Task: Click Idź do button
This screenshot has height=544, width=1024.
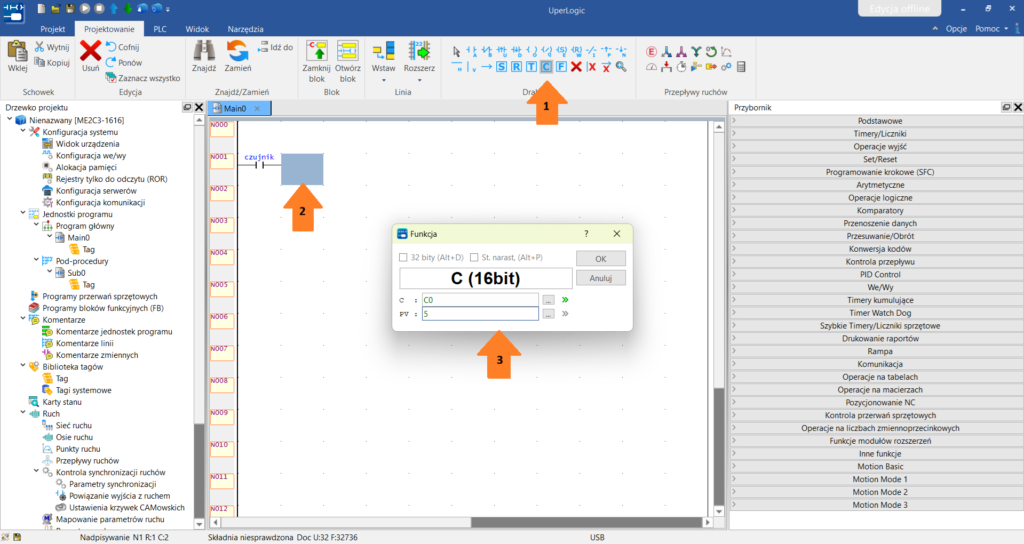Action: click(276, 47)
